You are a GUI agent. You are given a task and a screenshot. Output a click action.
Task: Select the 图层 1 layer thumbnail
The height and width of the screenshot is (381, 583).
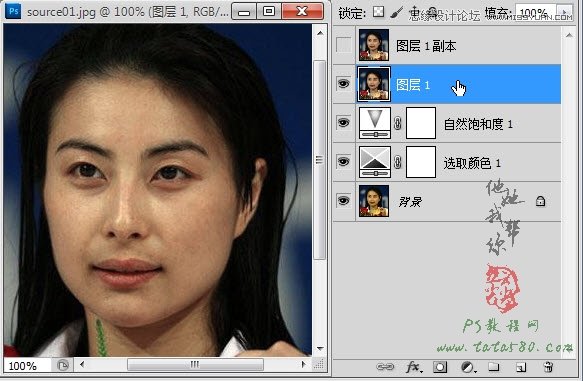click(x=374, y=84)
